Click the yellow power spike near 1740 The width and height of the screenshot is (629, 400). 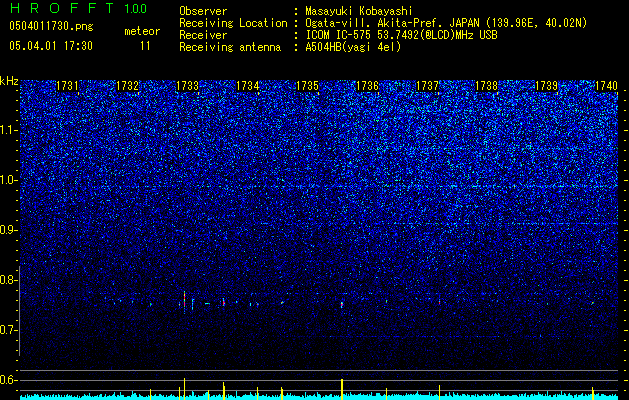point(592,393)
